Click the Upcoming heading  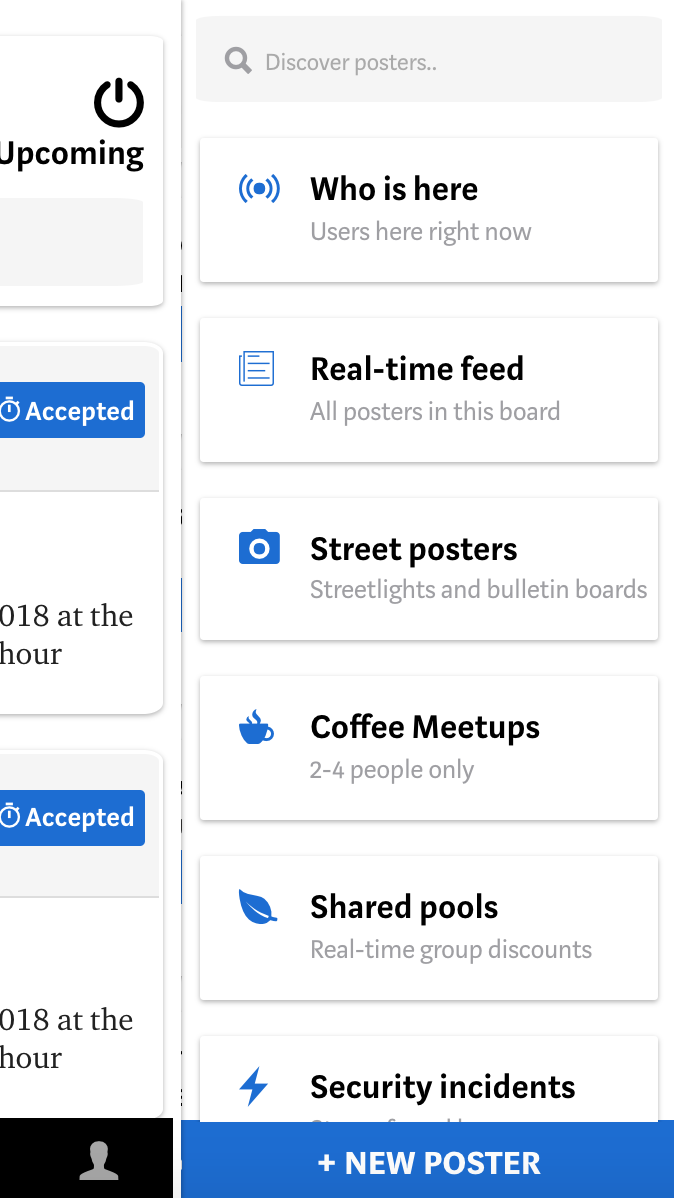[71, 154]
